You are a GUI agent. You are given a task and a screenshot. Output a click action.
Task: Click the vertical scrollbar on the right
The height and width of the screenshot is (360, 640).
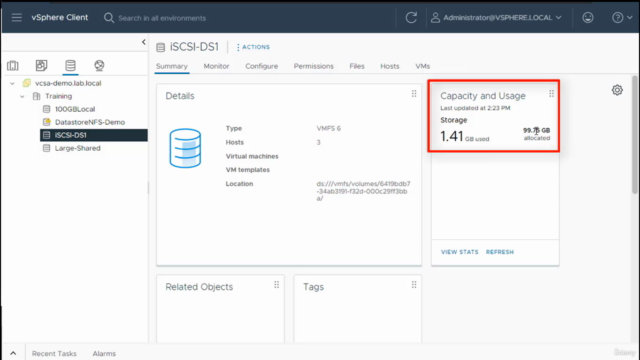click(x=635, y=135)
